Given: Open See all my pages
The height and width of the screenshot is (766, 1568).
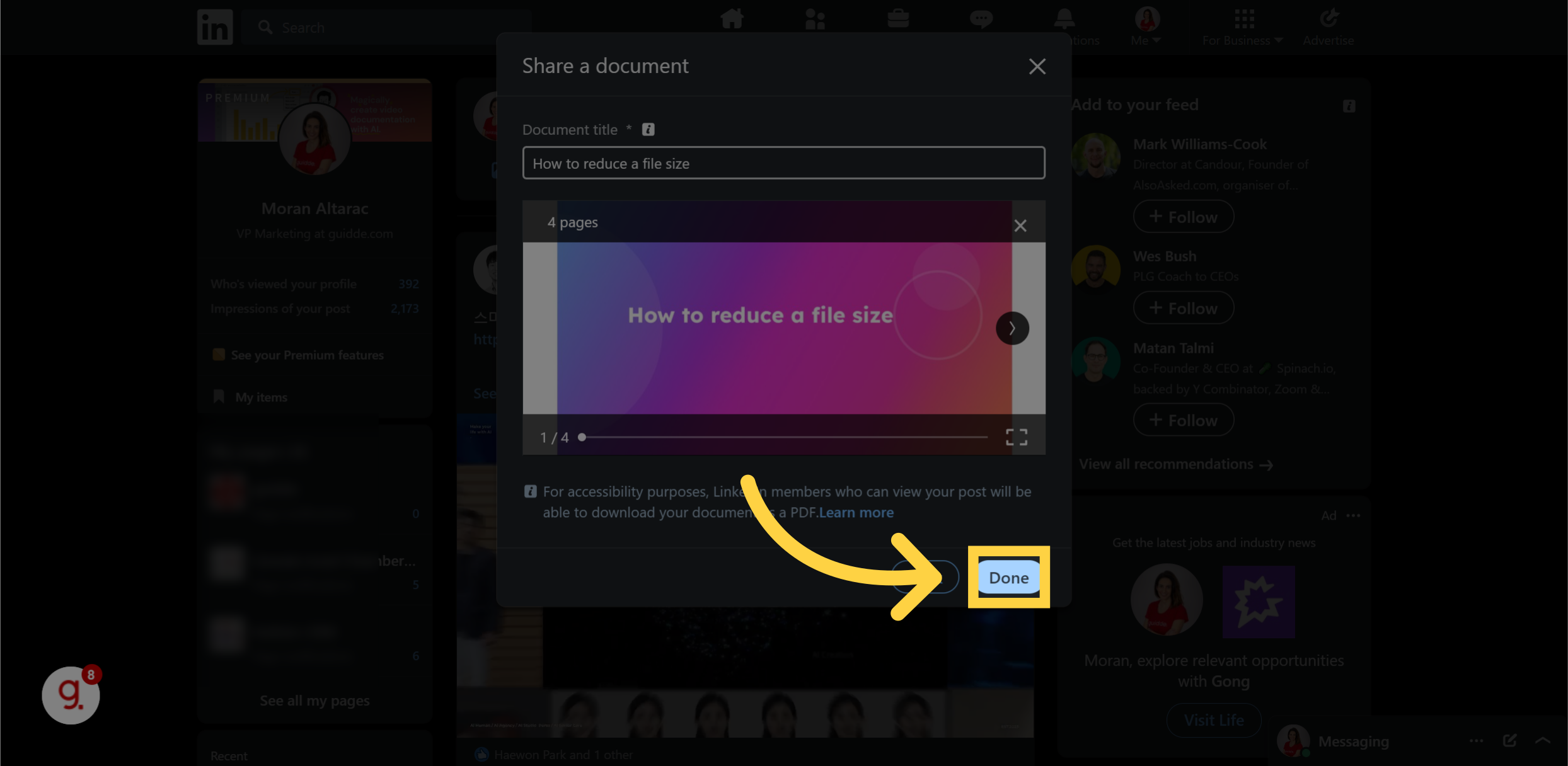Looking at the screenshot, I should pyautogui.click(x=314, y=700).
